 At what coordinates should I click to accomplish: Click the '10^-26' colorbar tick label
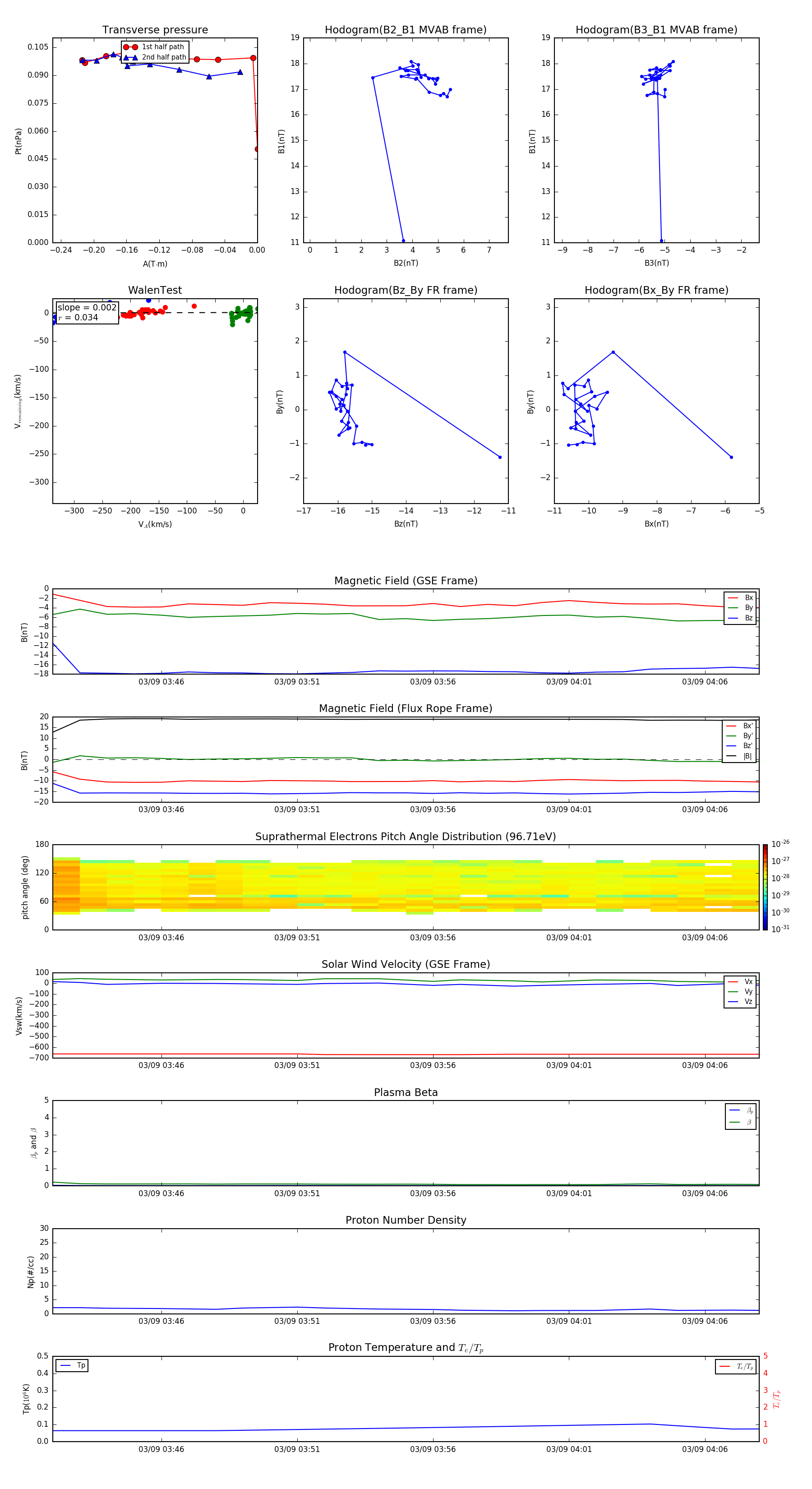(780, 844)
